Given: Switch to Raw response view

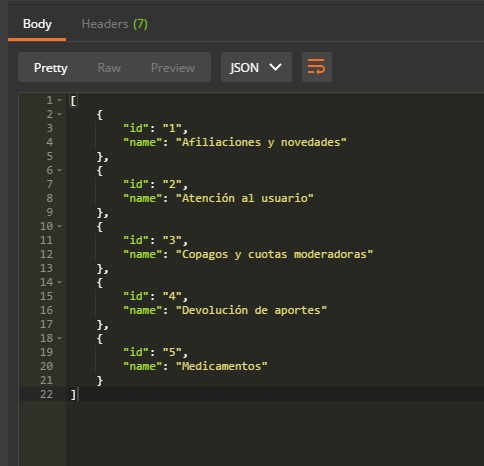Looking at the screenshot, I should tap(109, 68).
